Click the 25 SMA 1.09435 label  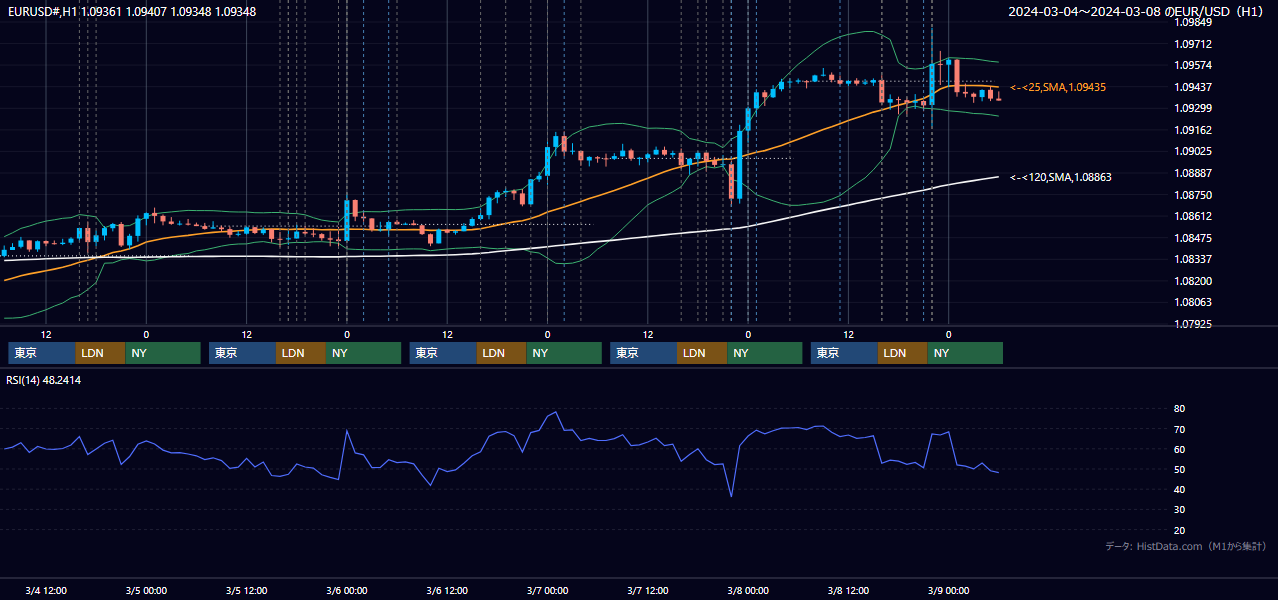(1058, 88)
